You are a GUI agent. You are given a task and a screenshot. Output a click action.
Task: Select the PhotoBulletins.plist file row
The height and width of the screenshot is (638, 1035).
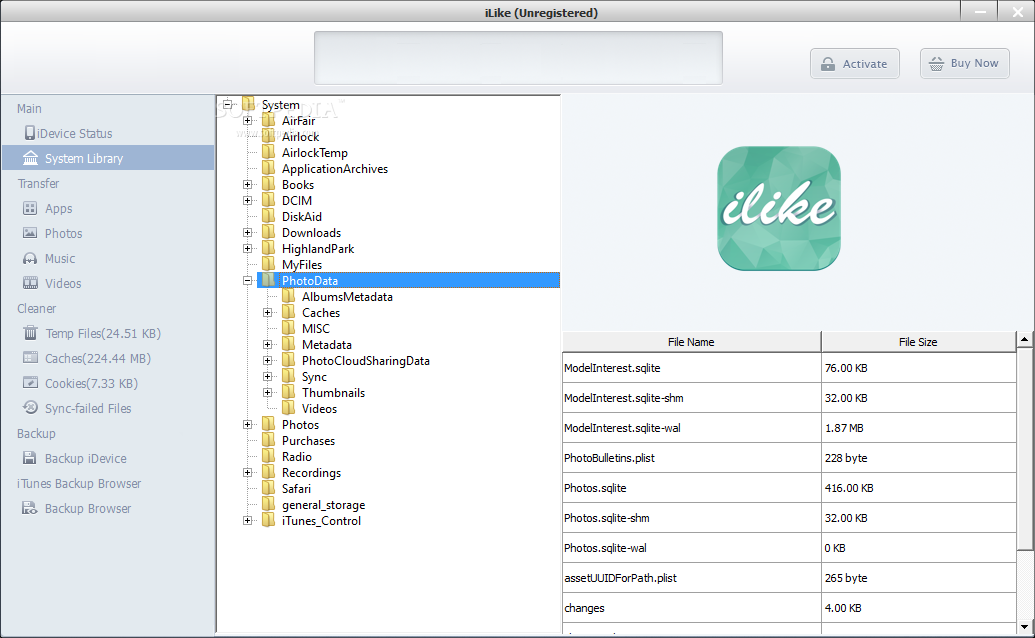789,458
